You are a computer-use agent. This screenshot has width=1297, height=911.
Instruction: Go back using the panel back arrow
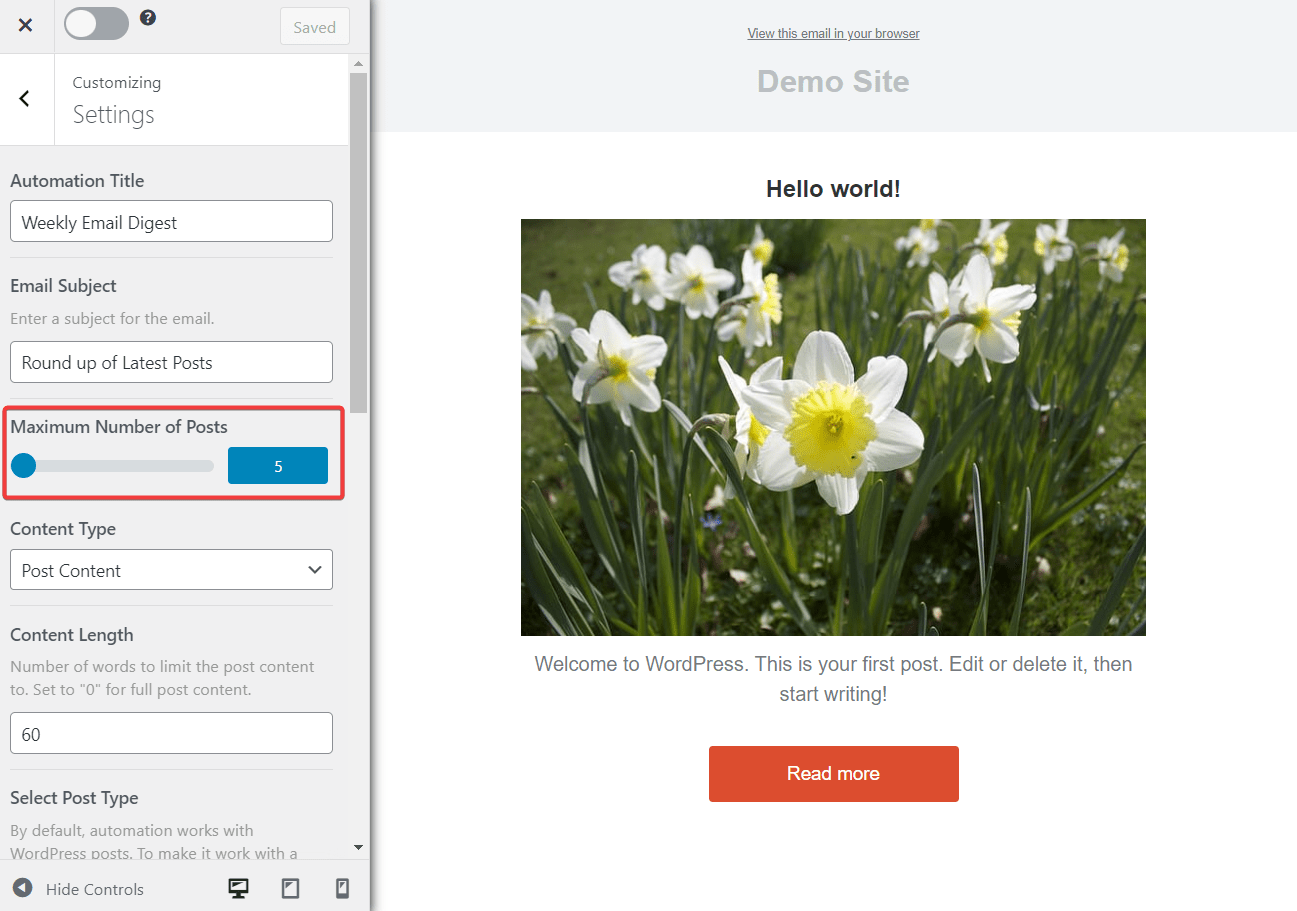(25, 98)
